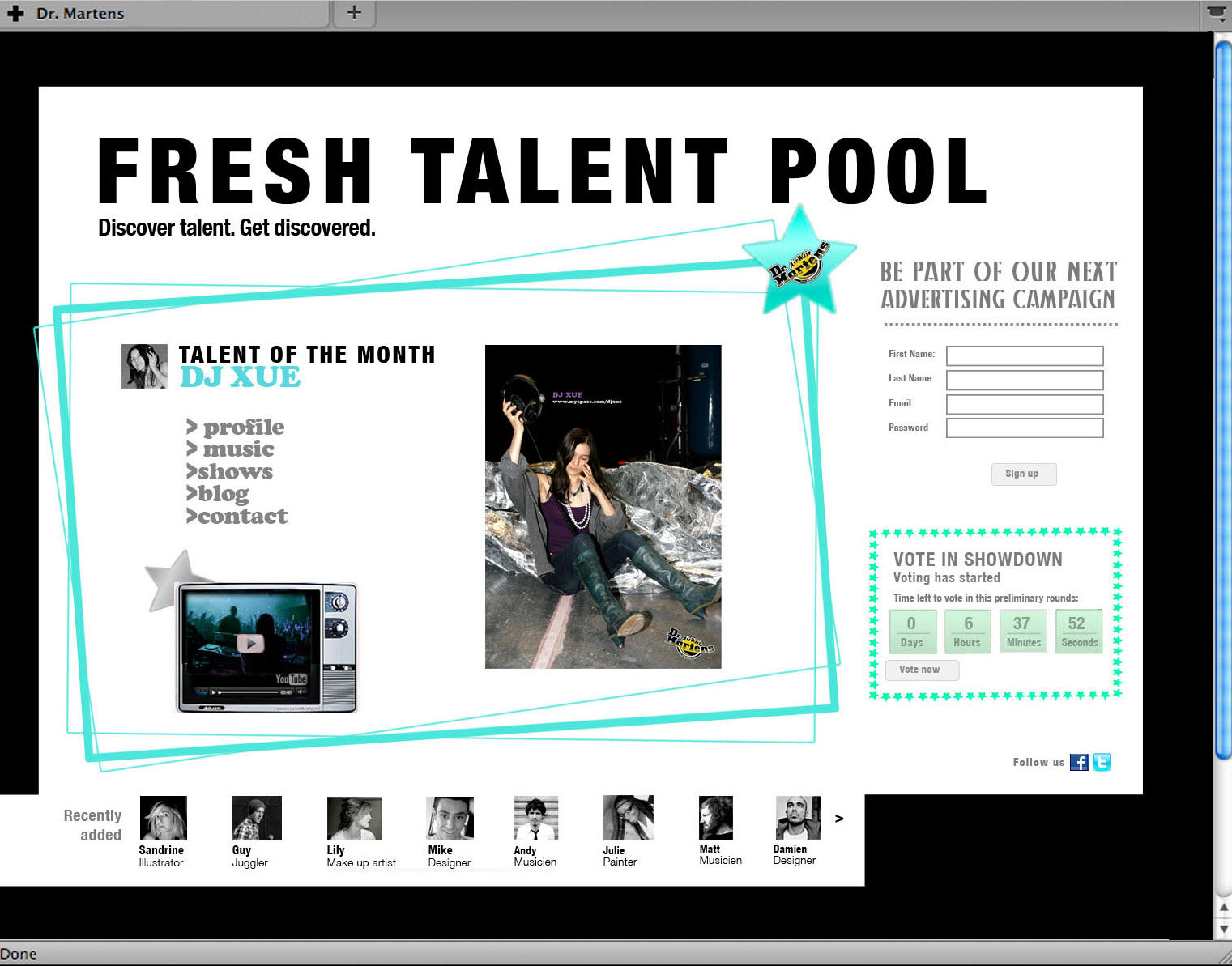
Task: Click the name 'Sandrine' under the photo
Action: [x=161, y=850]
